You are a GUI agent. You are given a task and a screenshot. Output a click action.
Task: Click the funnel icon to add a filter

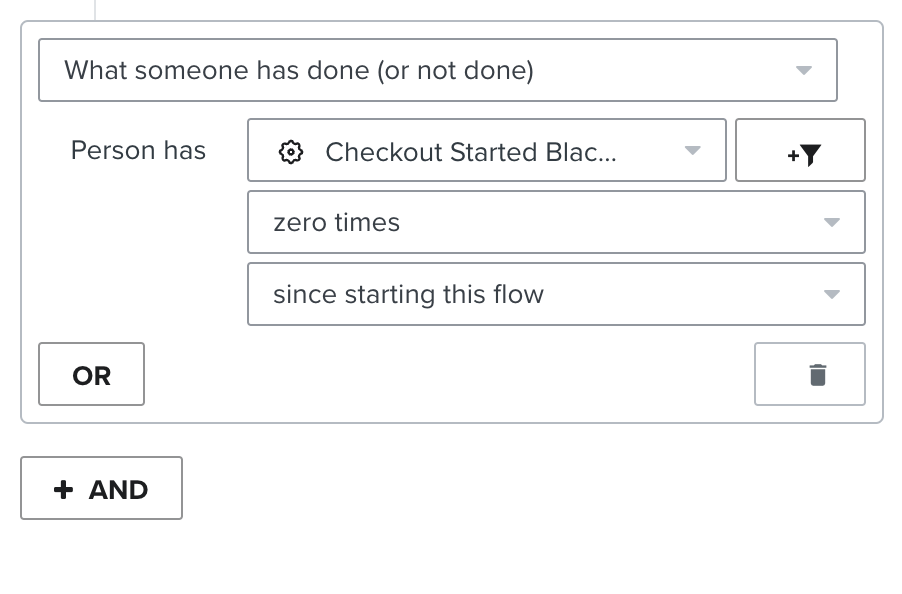pyautogui.click(x=809, y=155)
